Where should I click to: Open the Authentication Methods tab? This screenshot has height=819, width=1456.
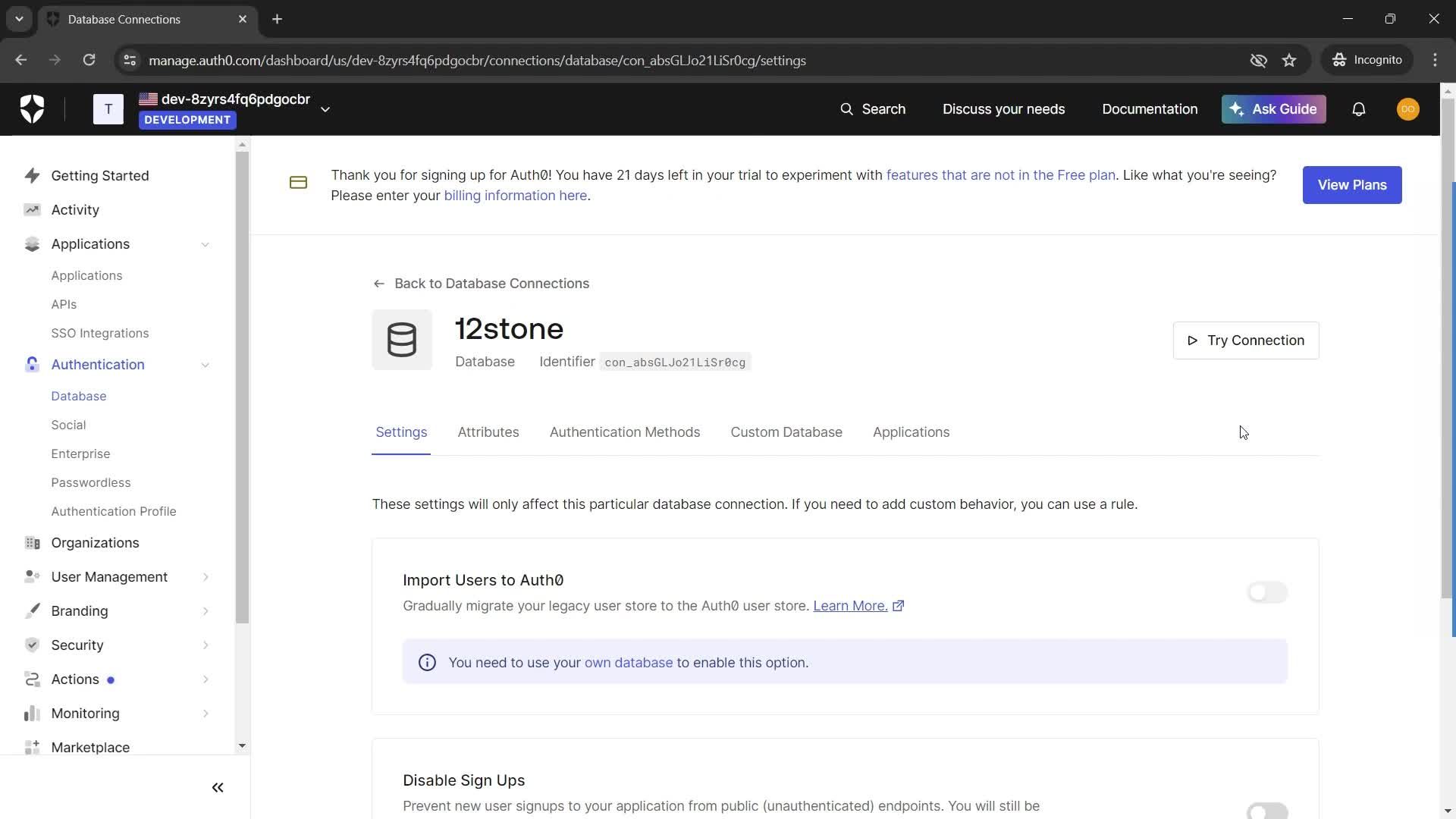tap(625, 432)
